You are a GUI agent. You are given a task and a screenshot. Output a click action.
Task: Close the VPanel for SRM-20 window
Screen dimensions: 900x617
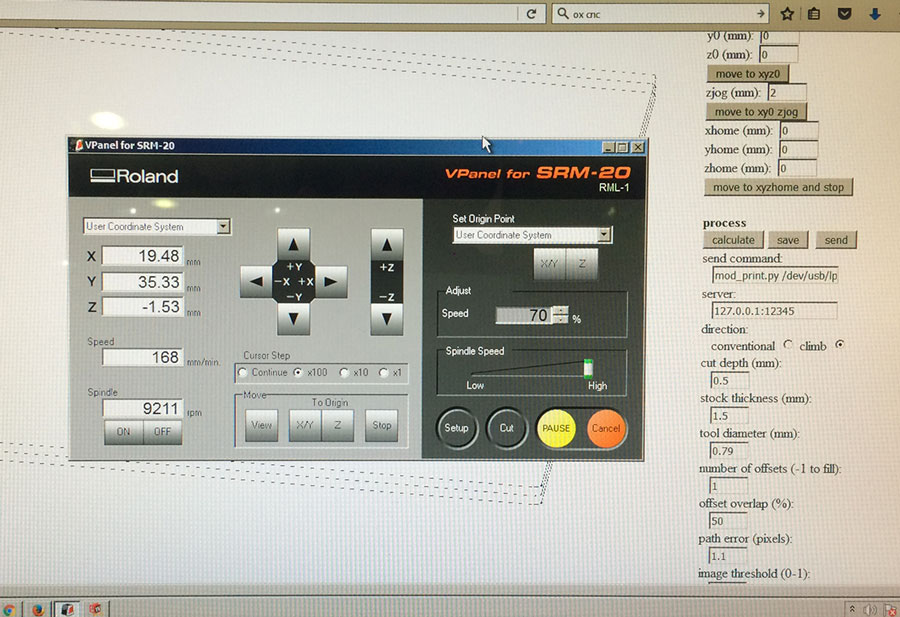click(638, 148)
